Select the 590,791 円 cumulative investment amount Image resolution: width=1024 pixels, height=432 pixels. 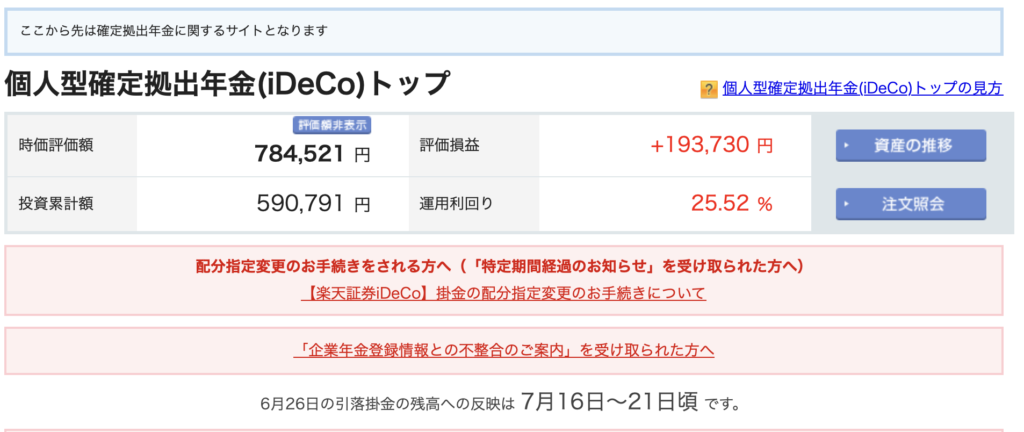pyautogui.click(x=313, y=204)
